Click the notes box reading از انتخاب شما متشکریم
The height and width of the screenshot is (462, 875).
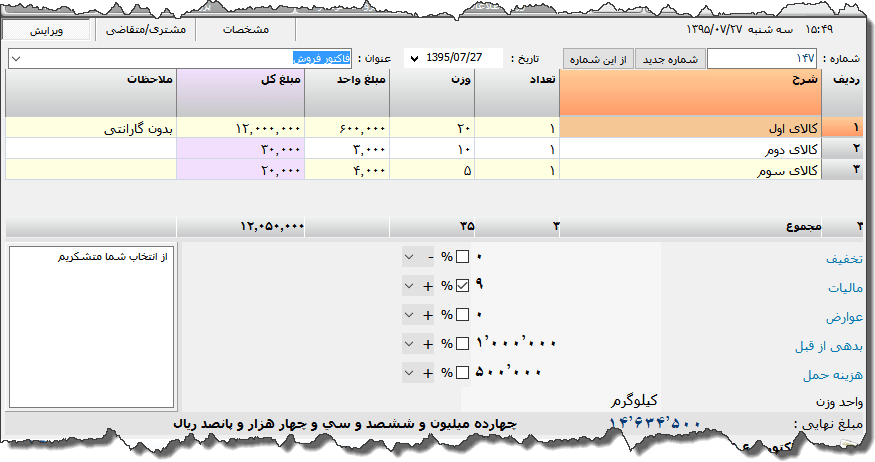pyautogui.click(x=91, y=325)
